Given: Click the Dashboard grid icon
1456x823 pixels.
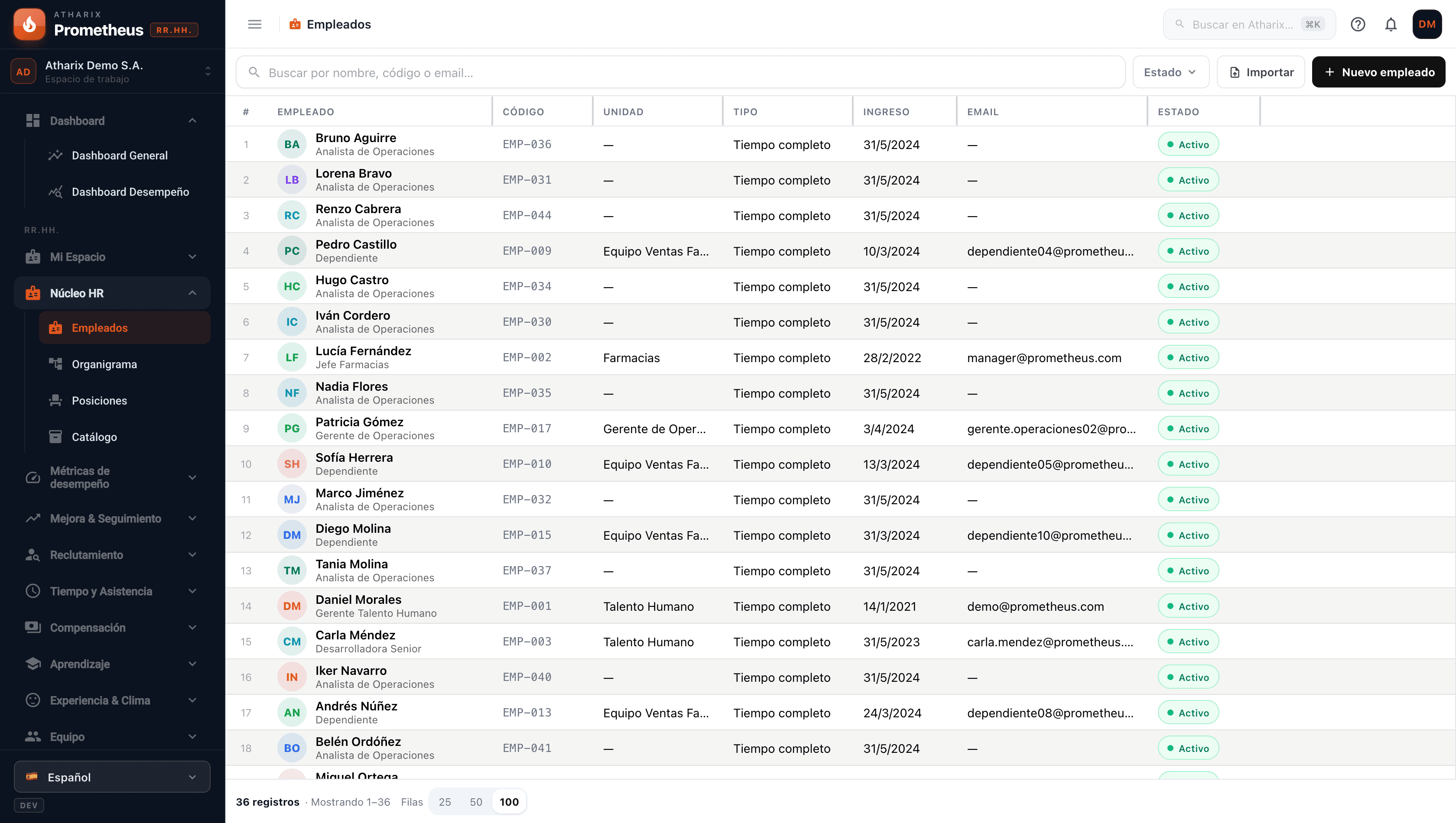Looking at the screenshot, I should 33,120.
